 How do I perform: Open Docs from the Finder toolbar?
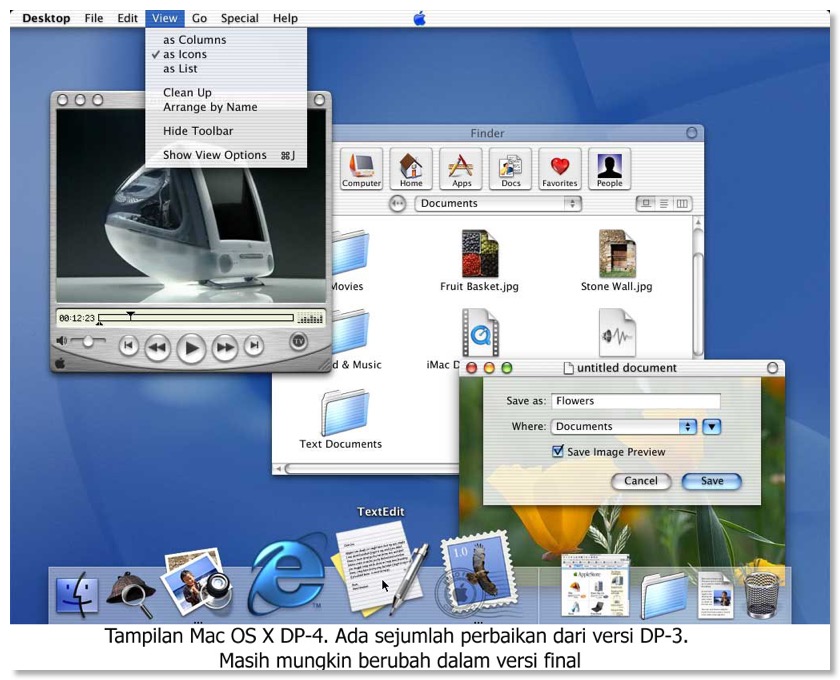(x=510, y=169)
